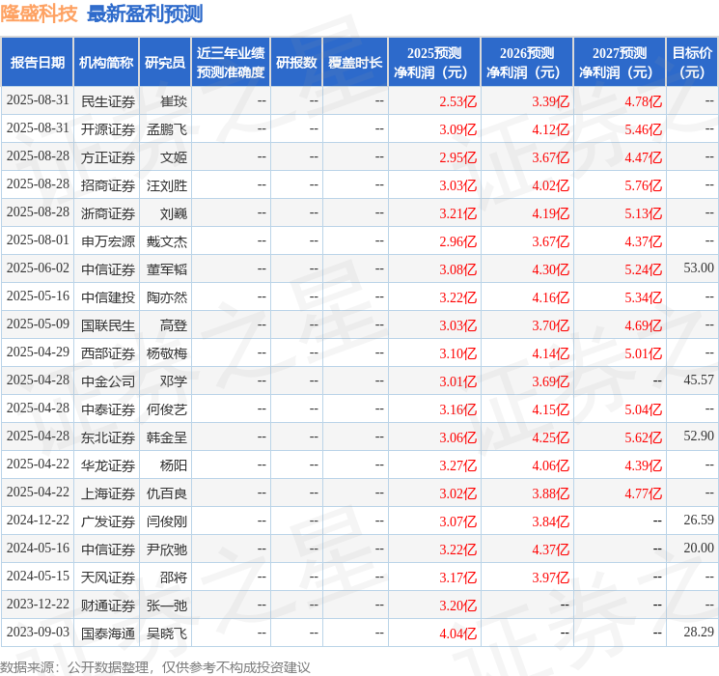Screen dimensions: 719x676
Task: Click the 最新盈利预测 heading
Action: tap(145, 14)
